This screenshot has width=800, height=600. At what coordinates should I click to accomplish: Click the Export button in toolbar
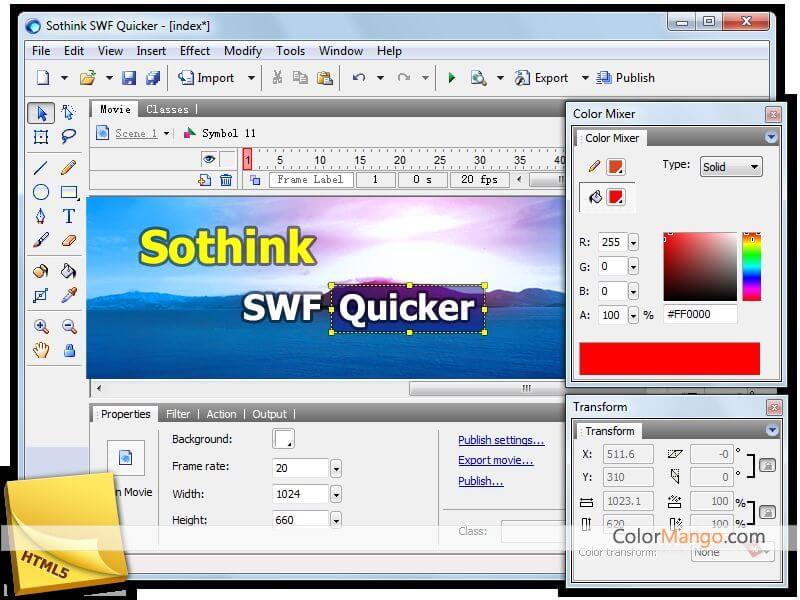542,78
